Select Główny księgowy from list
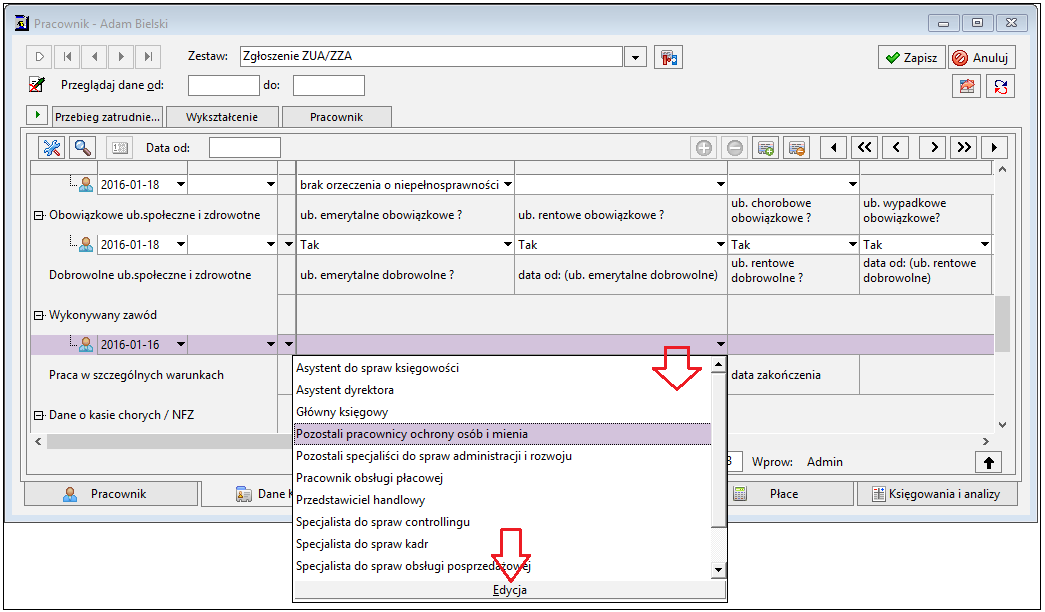The height and width of the screenshot is (612, 1045). click(503, 412)
